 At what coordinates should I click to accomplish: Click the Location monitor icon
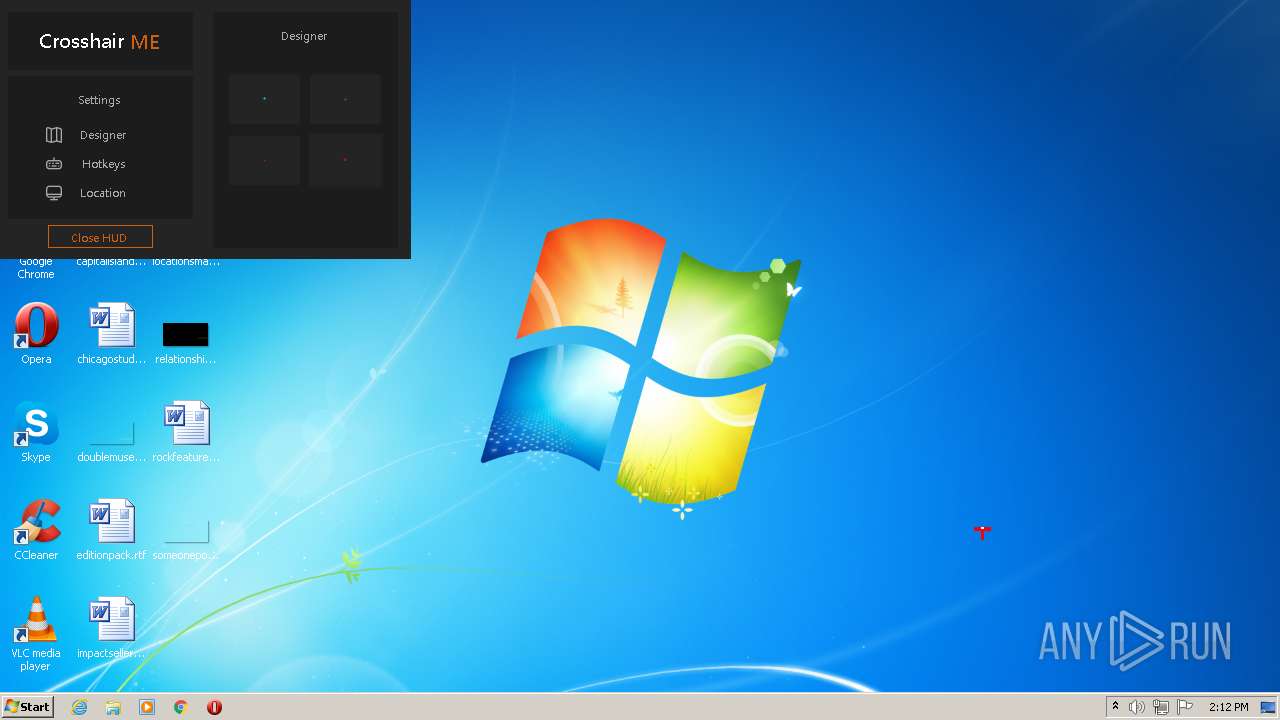54,193
